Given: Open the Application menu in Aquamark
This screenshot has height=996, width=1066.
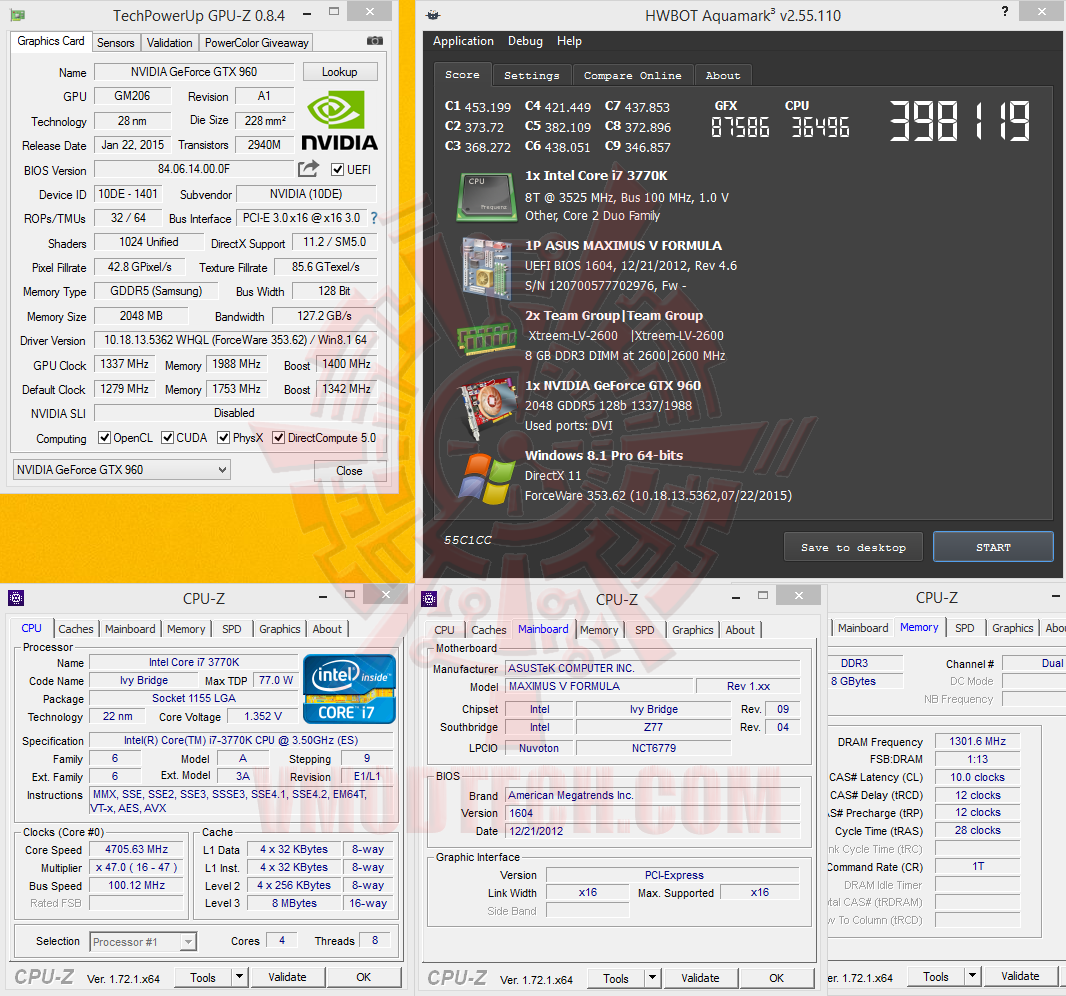Looking at the screenshot, I should (463, 41).
